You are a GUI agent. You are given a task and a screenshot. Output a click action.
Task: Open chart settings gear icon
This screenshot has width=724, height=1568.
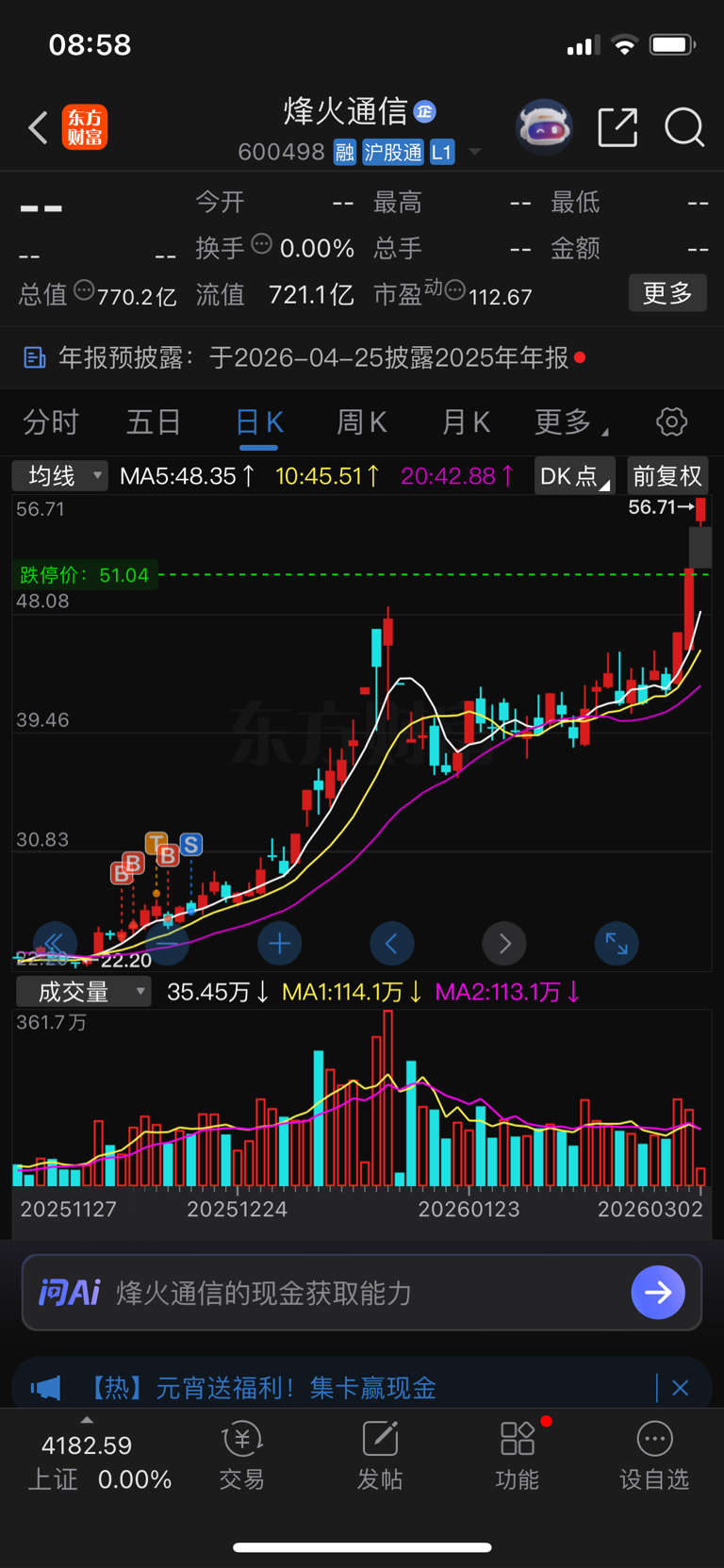pyautogui.click(x=671, y=421)
